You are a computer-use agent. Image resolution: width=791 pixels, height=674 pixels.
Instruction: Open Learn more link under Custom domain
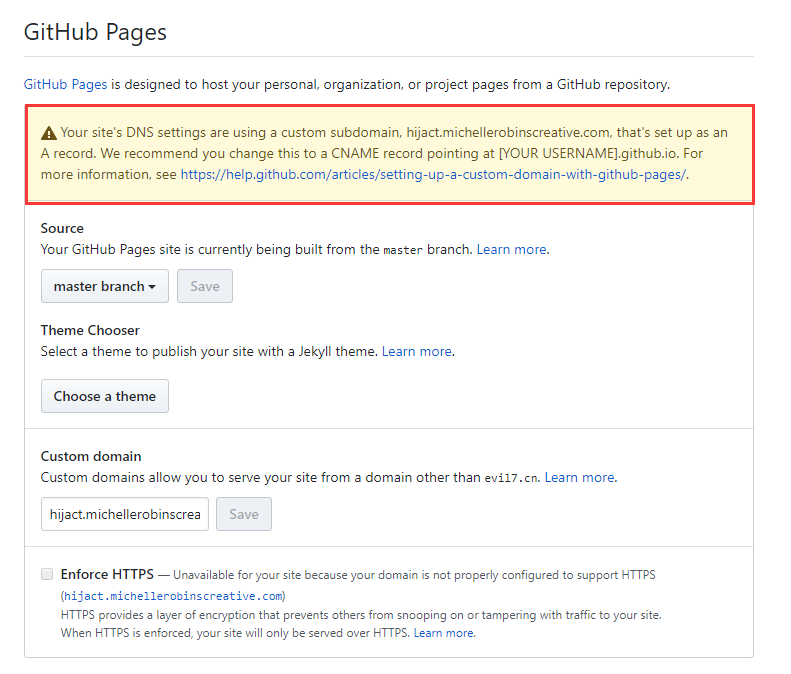(580, 477)
